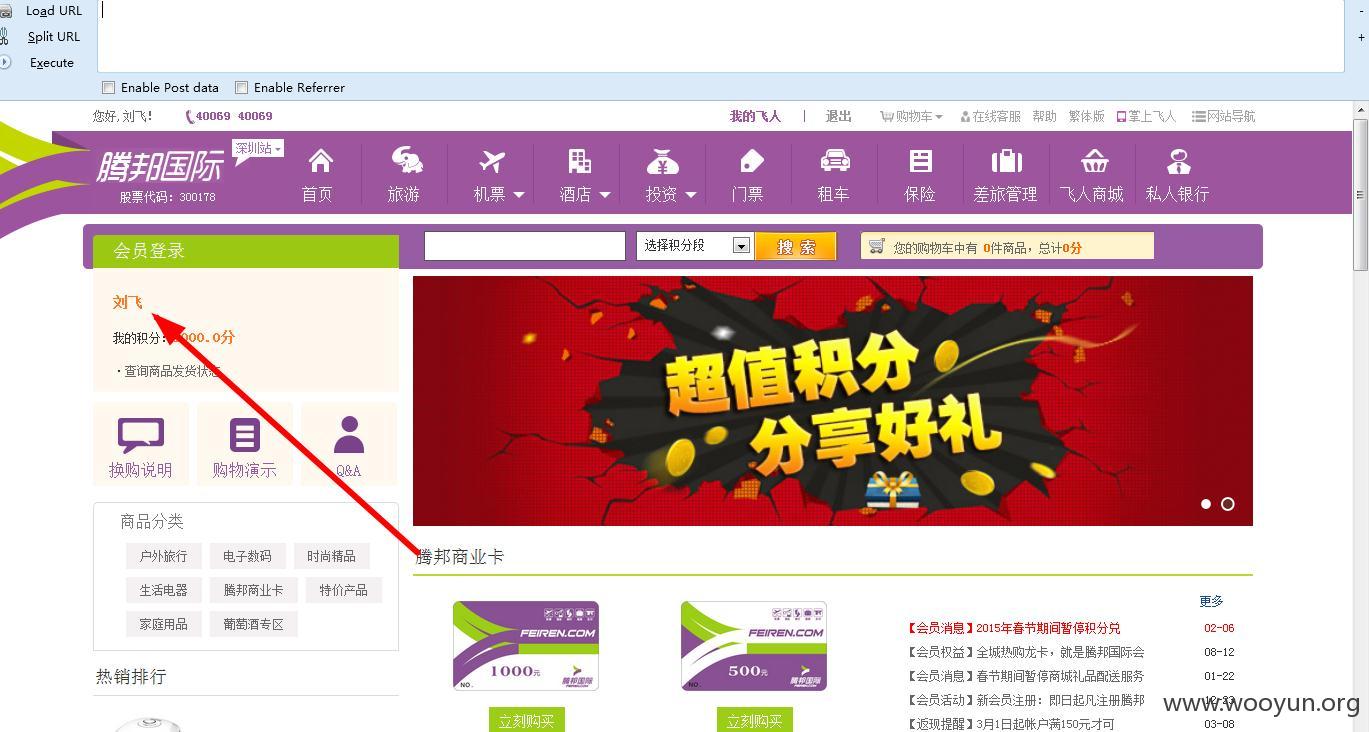
Task: Click 立刻购买 under 1000元 card
Action: 526,720
